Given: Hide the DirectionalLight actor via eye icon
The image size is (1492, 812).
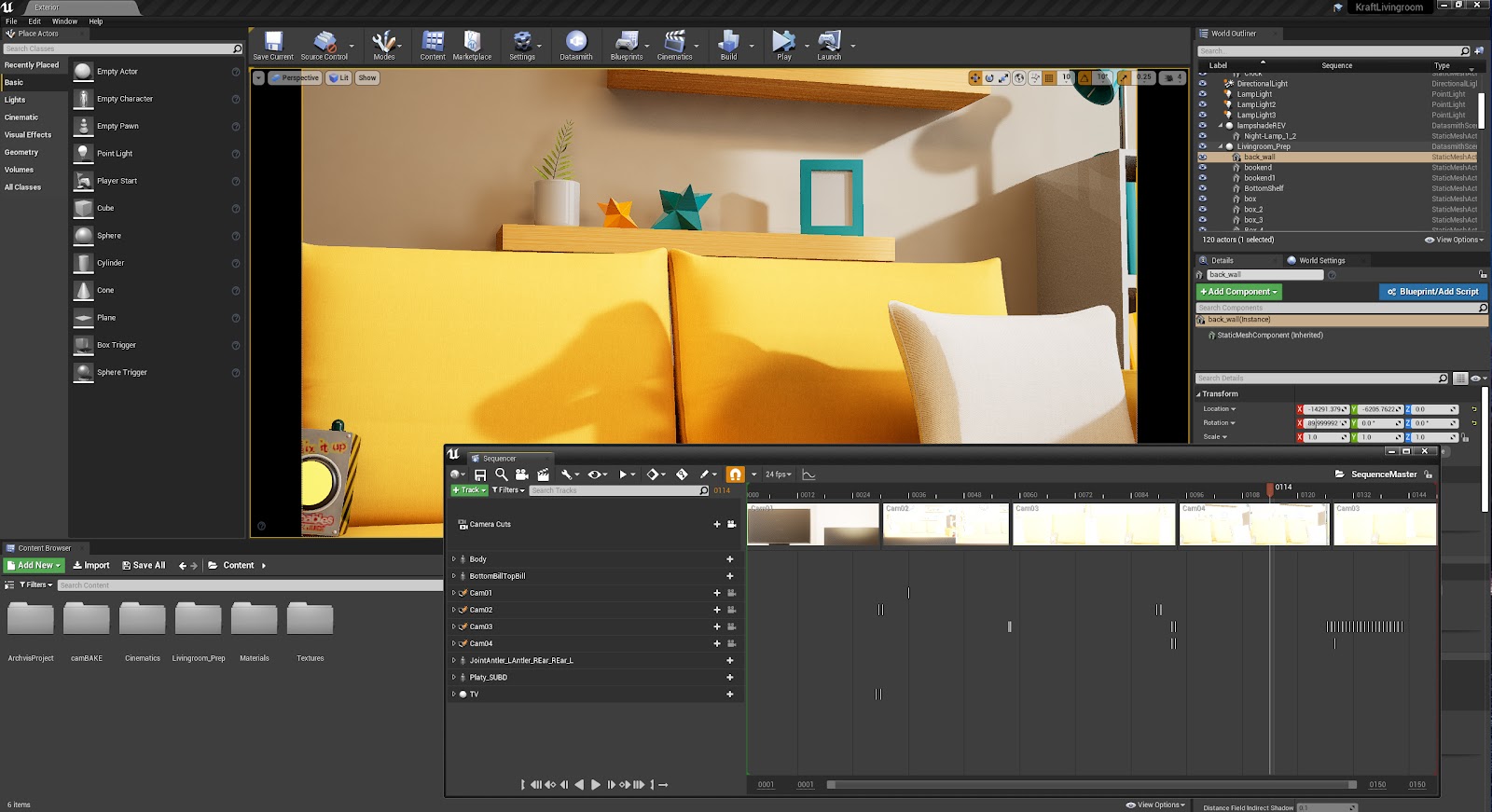Looking at the screenshot, I should coord(1202,84).
